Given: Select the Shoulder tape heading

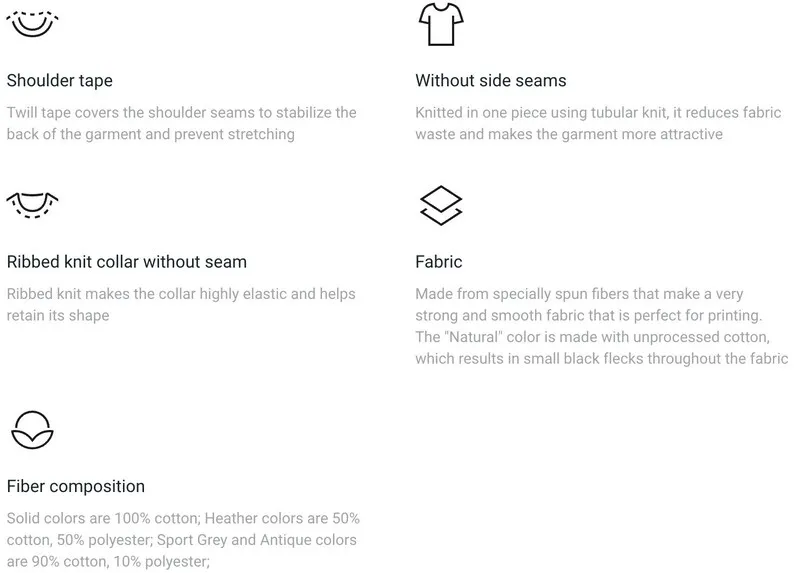Looking at the screenshot, I should click(60, 80).
